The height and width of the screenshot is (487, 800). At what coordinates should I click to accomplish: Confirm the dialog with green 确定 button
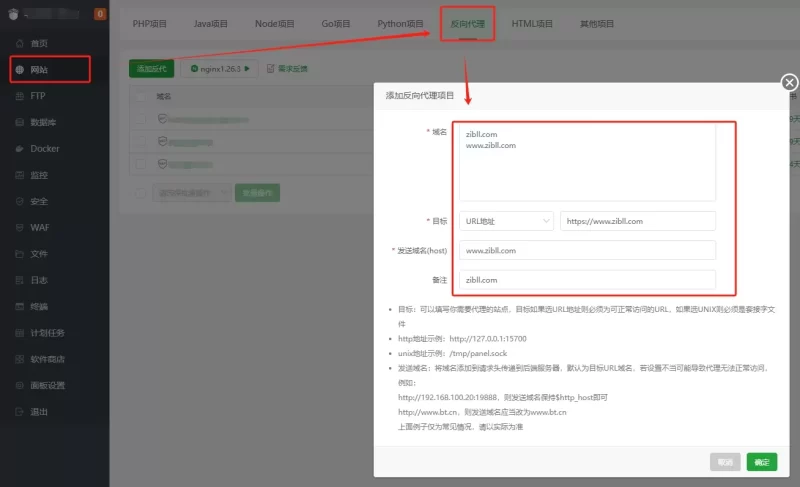pyautogui.click(x=762, y=462)
